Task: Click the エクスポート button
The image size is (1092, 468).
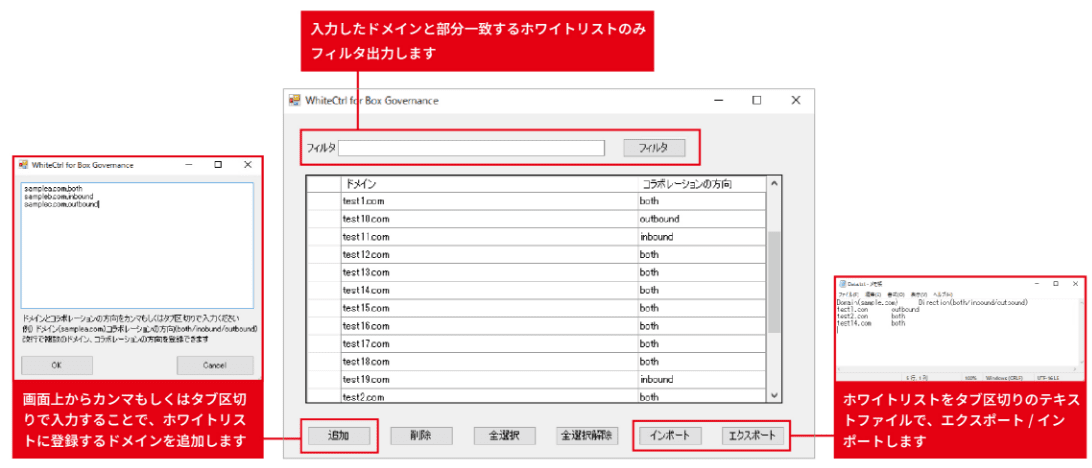Action: click(x=753, y=436)
